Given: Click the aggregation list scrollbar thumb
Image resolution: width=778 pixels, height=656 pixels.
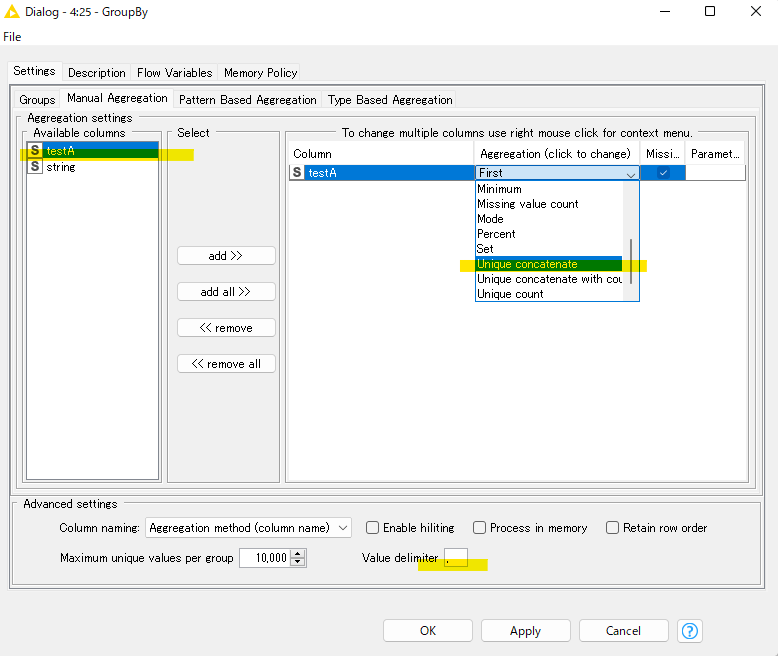Looking at the screenshot, I should (x=631, y=262).
